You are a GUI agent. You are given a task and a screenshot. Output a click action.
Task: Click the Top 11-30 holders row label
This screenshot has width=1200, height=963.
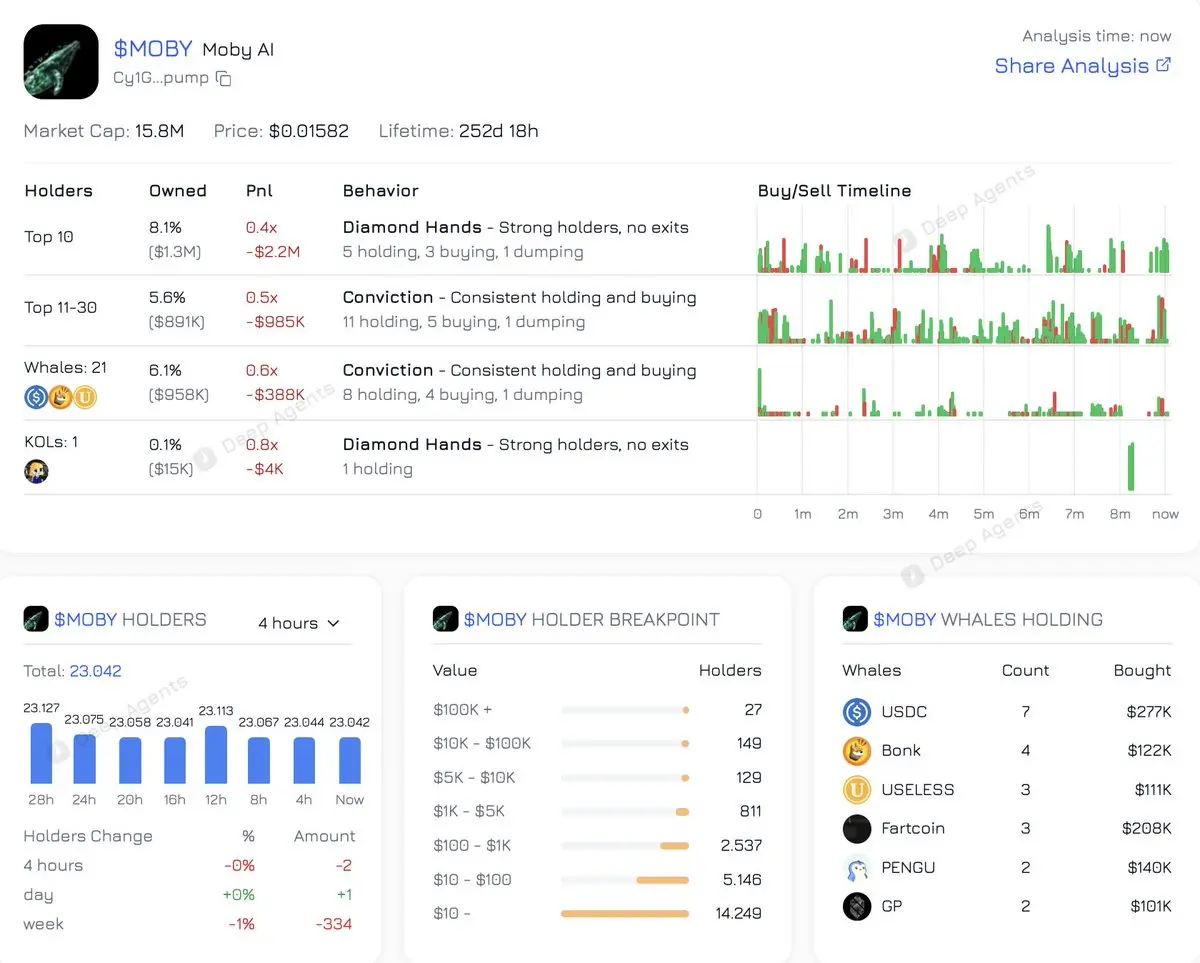pos(61,307)
